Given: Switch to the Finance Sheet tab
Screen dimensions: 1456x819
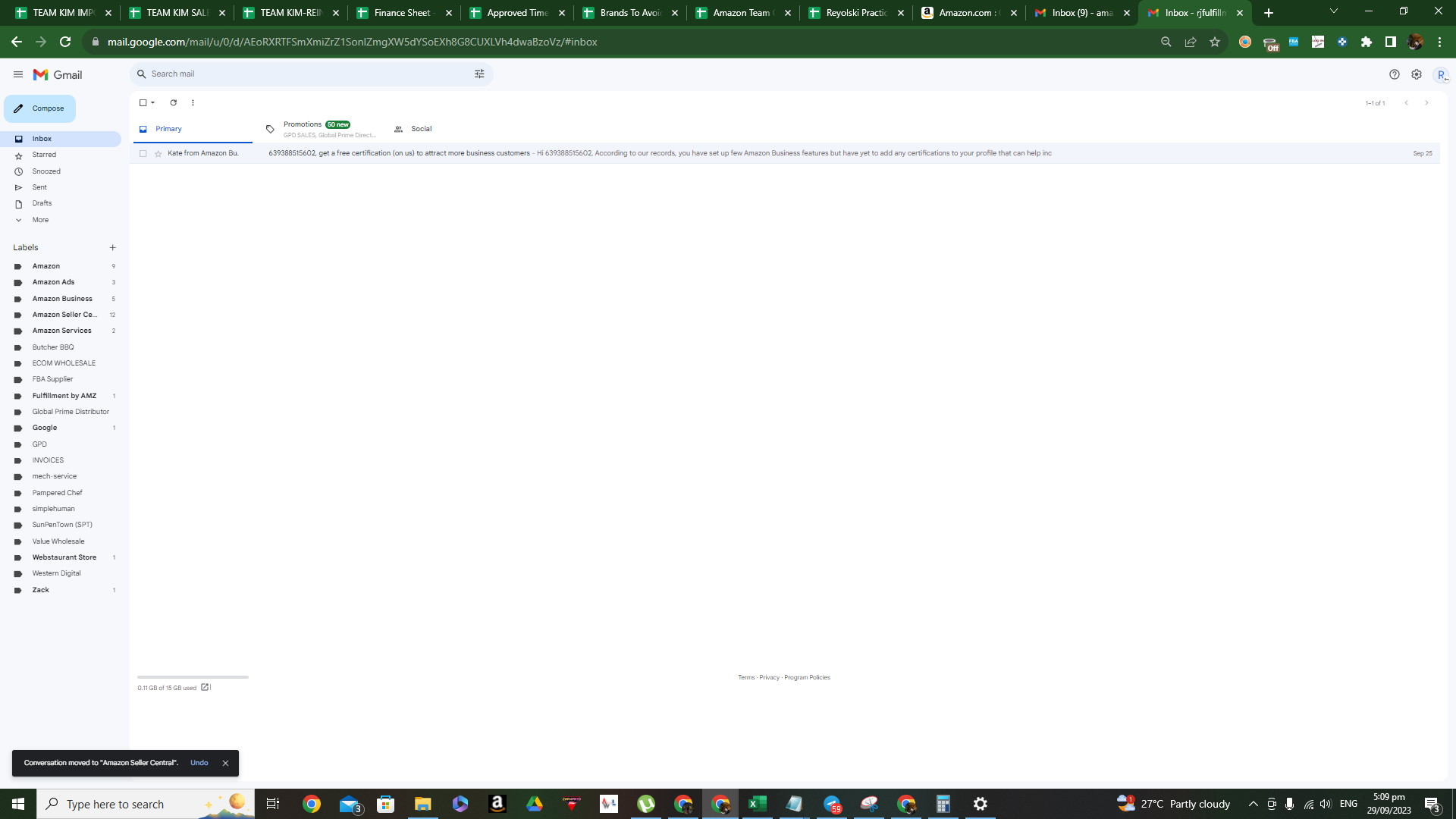Looking at the screenshot, I should [x=404, y=13].
